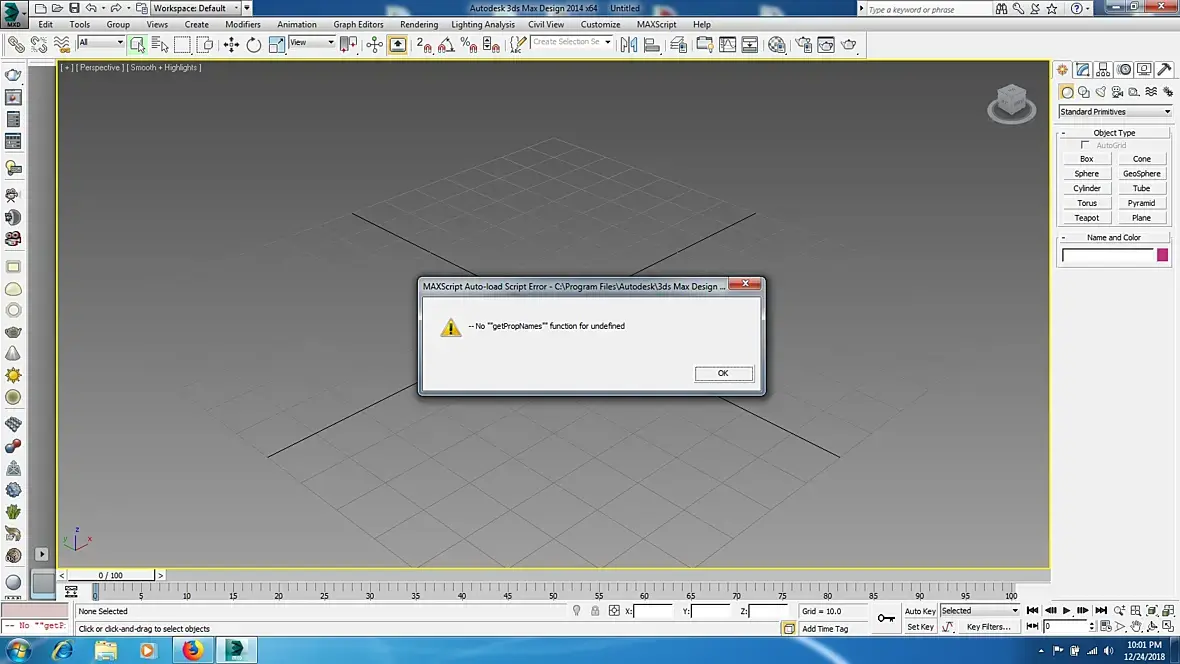
Task: Toggle Angle Snap
Action: pos(446,45)
